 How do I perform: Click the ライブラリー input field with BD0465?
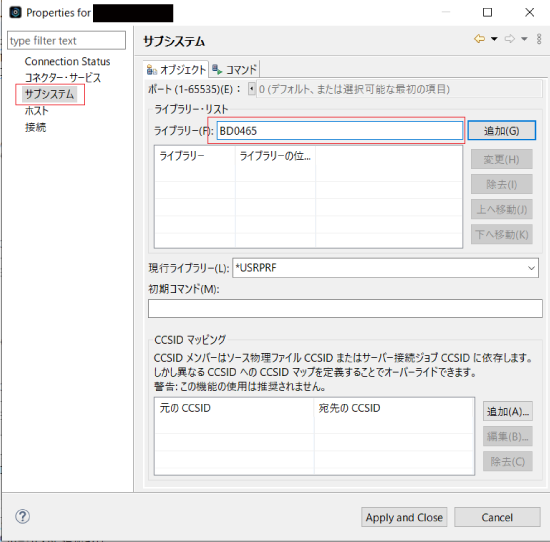(x=340, y=131)
